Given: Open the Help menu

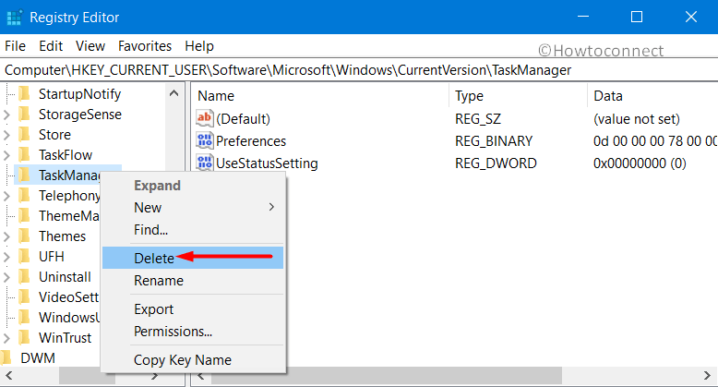Looking at the screenshot, I should click(x=199, y=46).
